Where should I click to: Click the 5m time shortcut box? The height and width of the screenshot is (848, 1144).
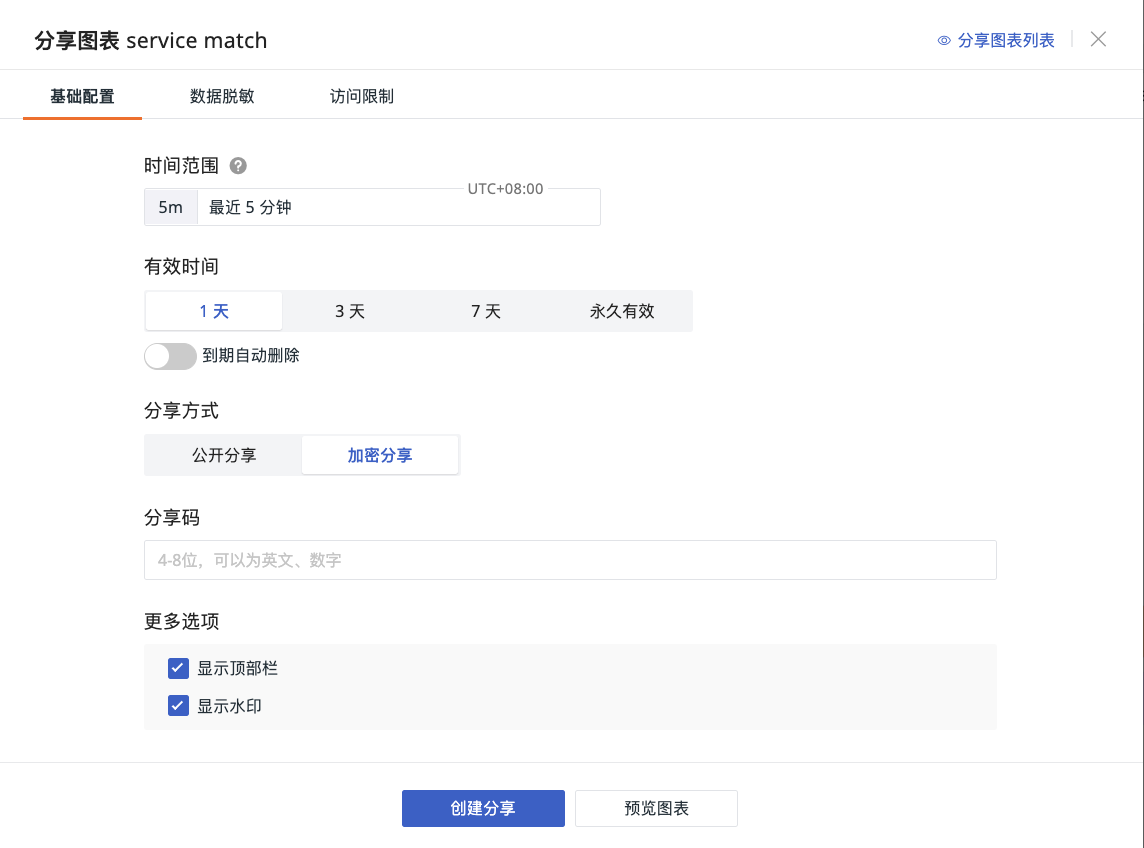tap(171, 208)
